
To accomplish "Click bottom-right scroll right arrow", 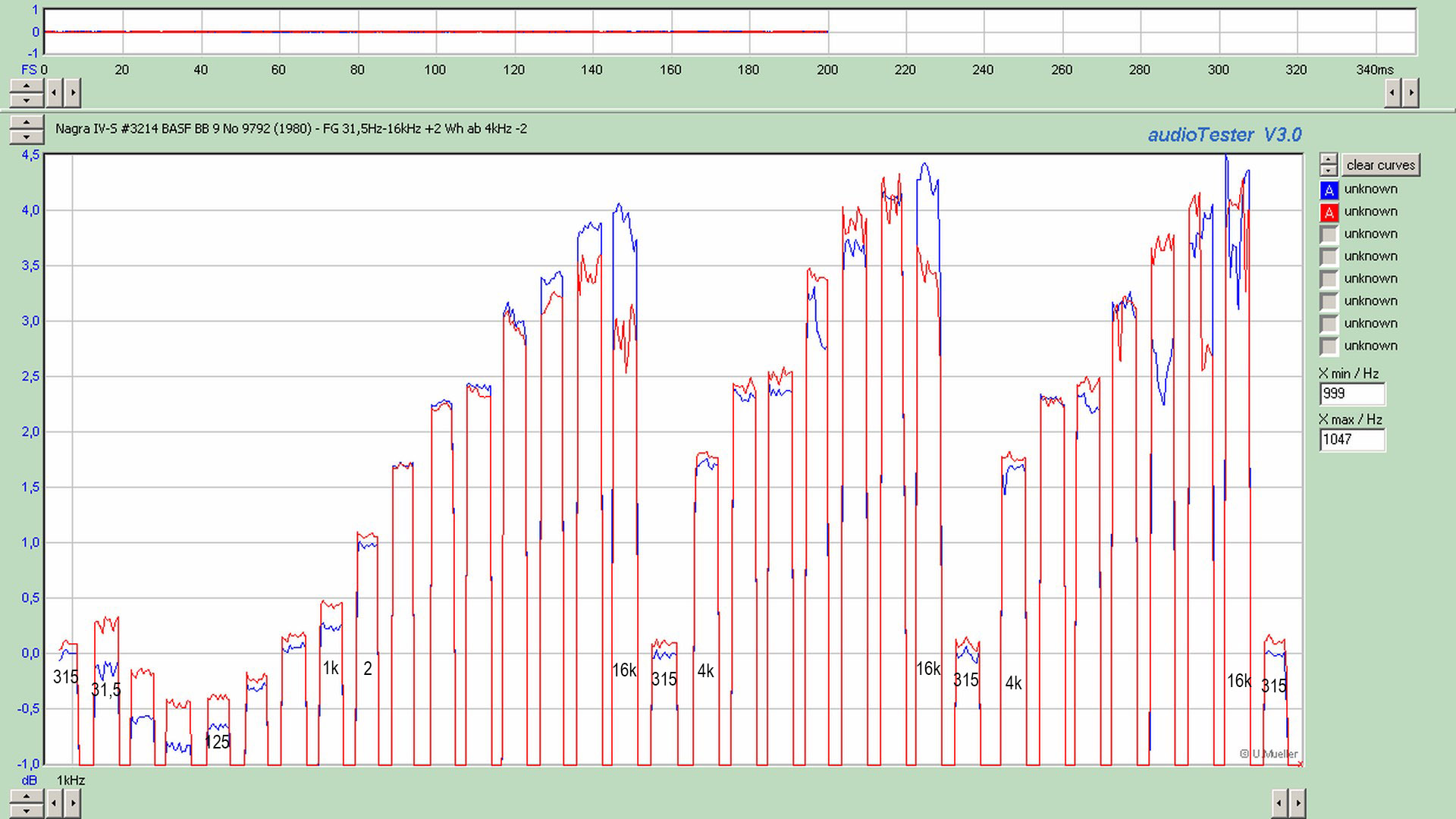I will 1298,802.
